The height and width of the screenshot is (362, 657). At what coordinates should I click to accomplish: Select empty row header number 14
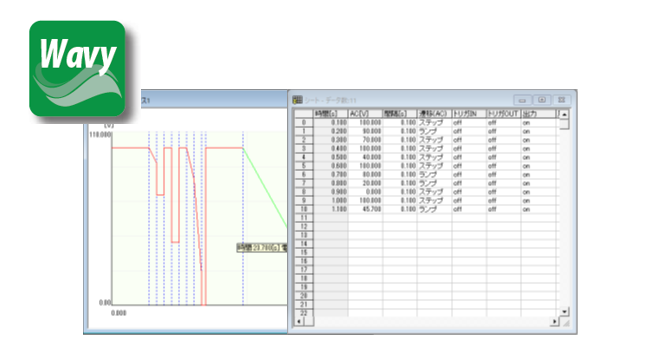point(304,244)
